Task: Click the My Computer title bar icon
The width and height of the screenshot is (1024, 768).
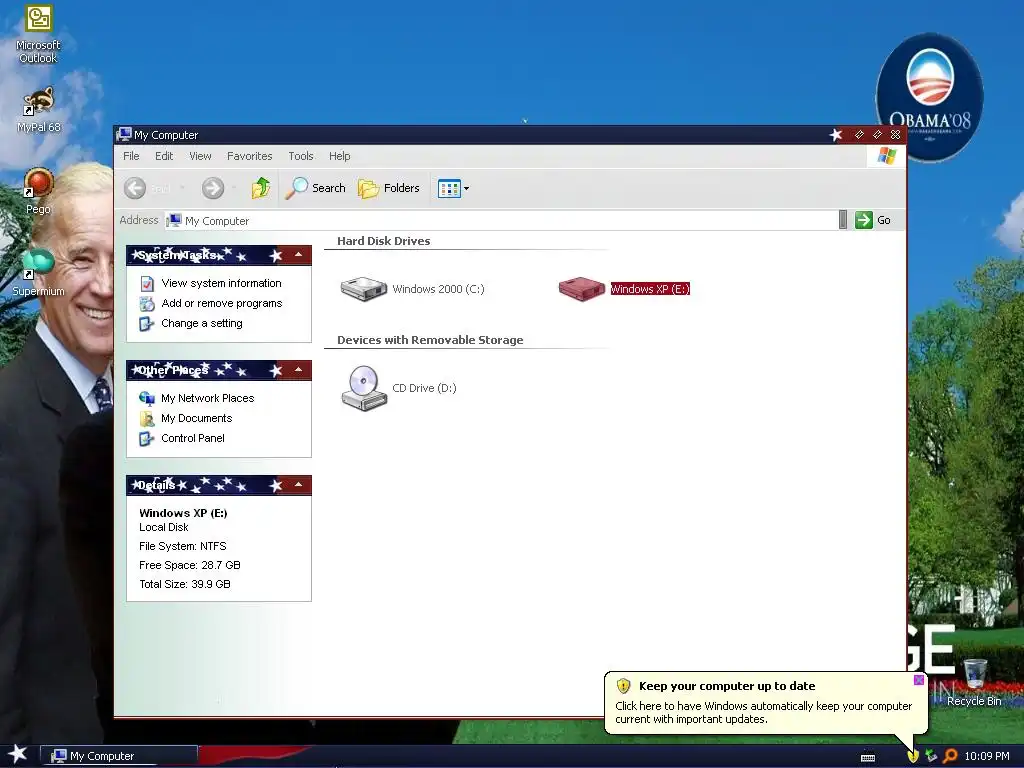Action: point(124,135)
